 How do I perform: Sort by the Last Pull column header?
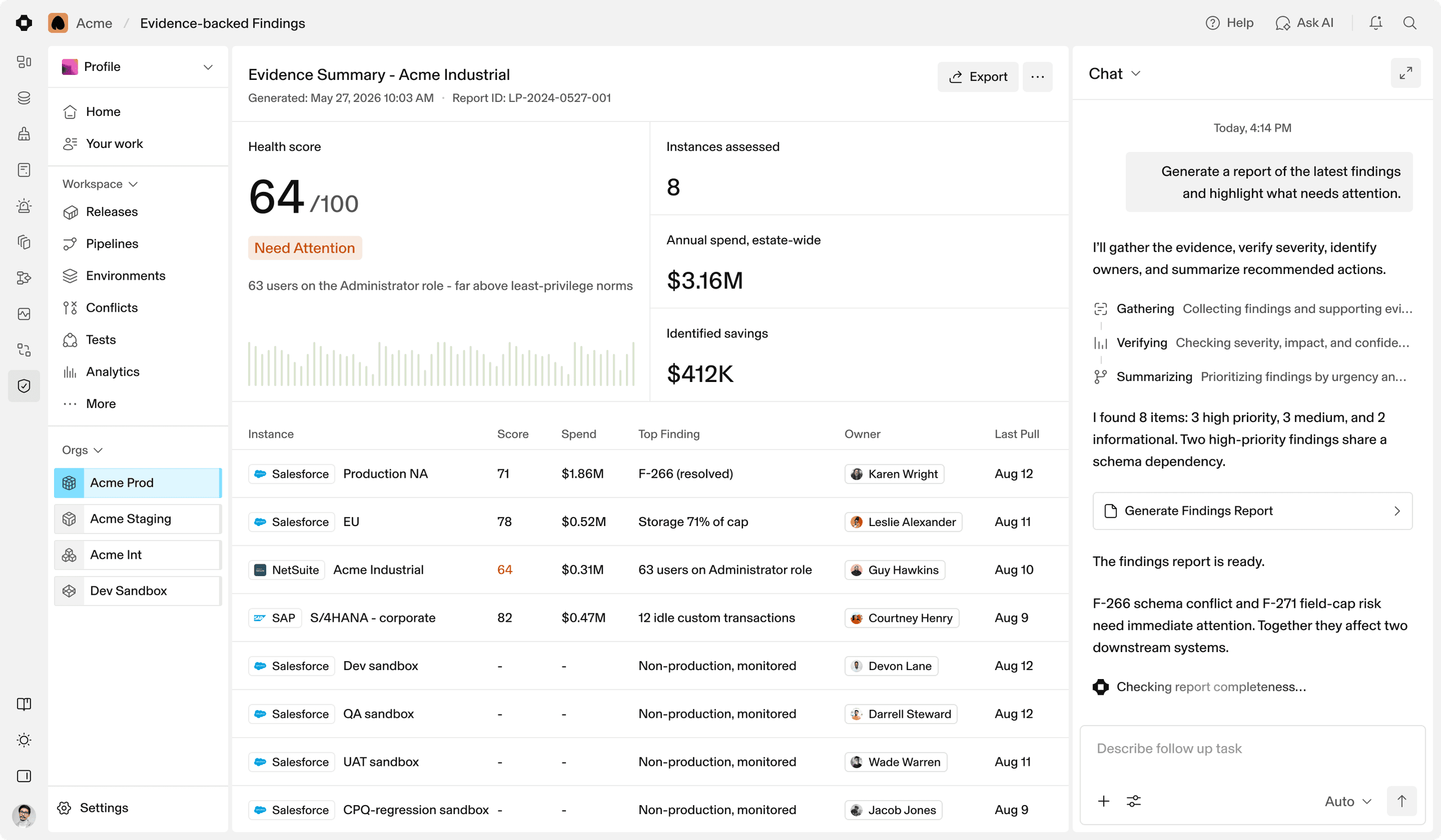click(1017, 434)
